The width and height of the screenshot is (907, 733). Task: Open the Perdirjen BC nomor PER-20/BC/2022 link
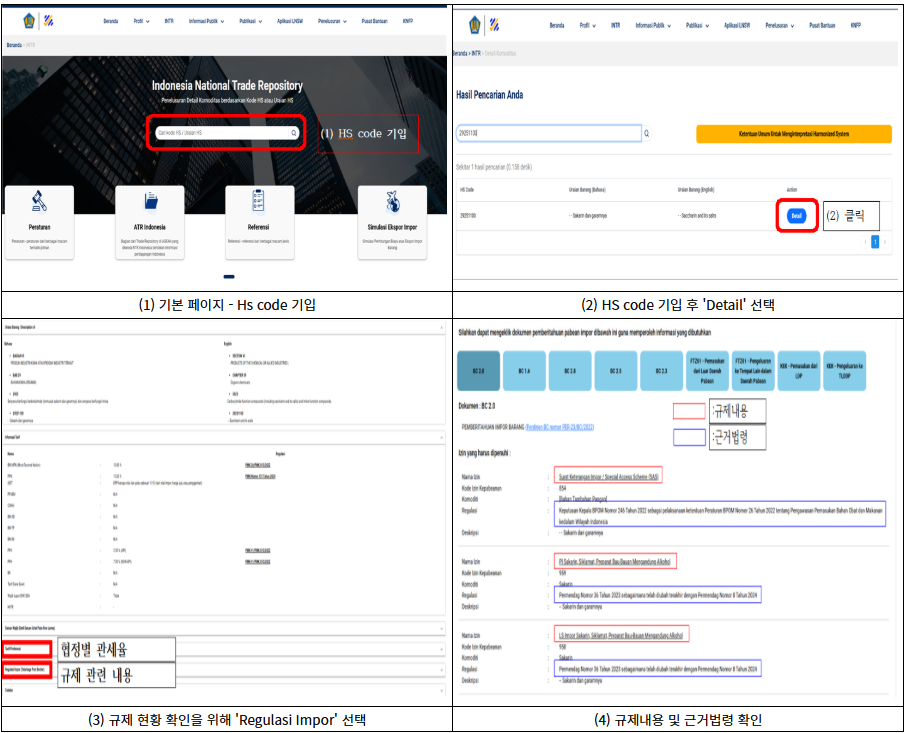pyautogui.click(x=559, y=427)
